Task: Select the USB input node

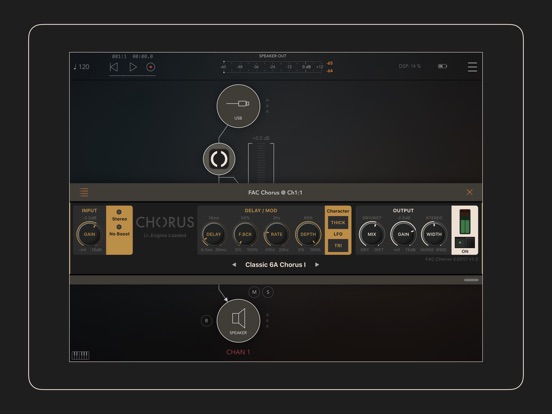Action: pyautogui.click(x=238, y=106)
